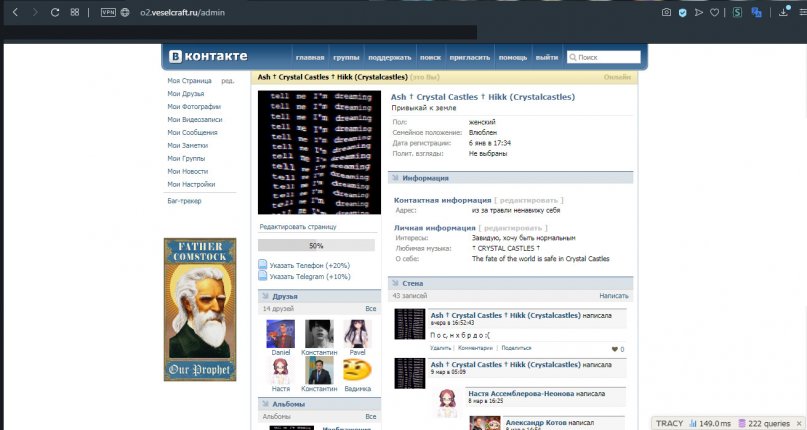Click the icon beside Указать Телефон
807x430 pixels.
(262, 265)
